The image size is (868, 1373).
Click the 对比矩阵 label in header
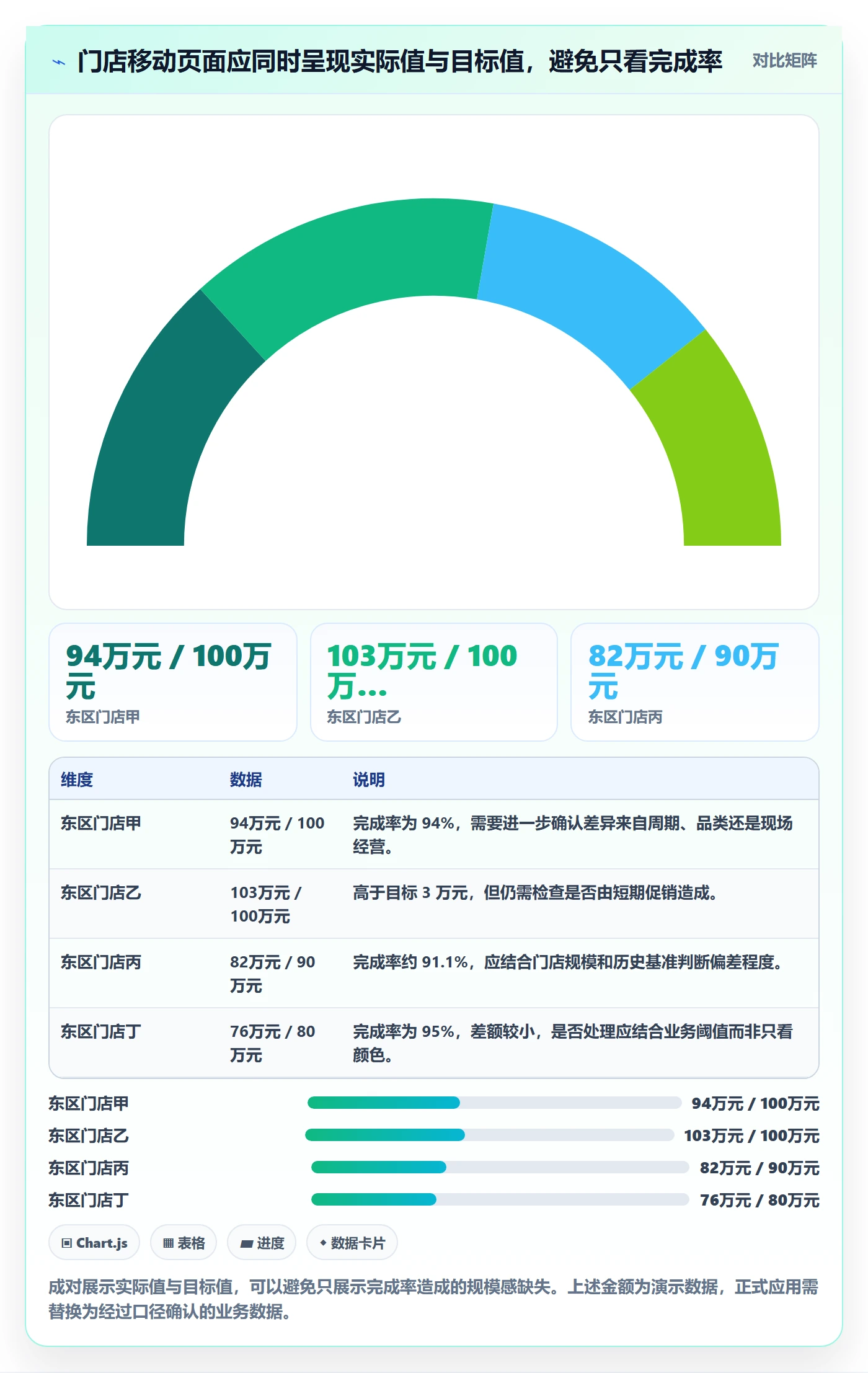784,60
